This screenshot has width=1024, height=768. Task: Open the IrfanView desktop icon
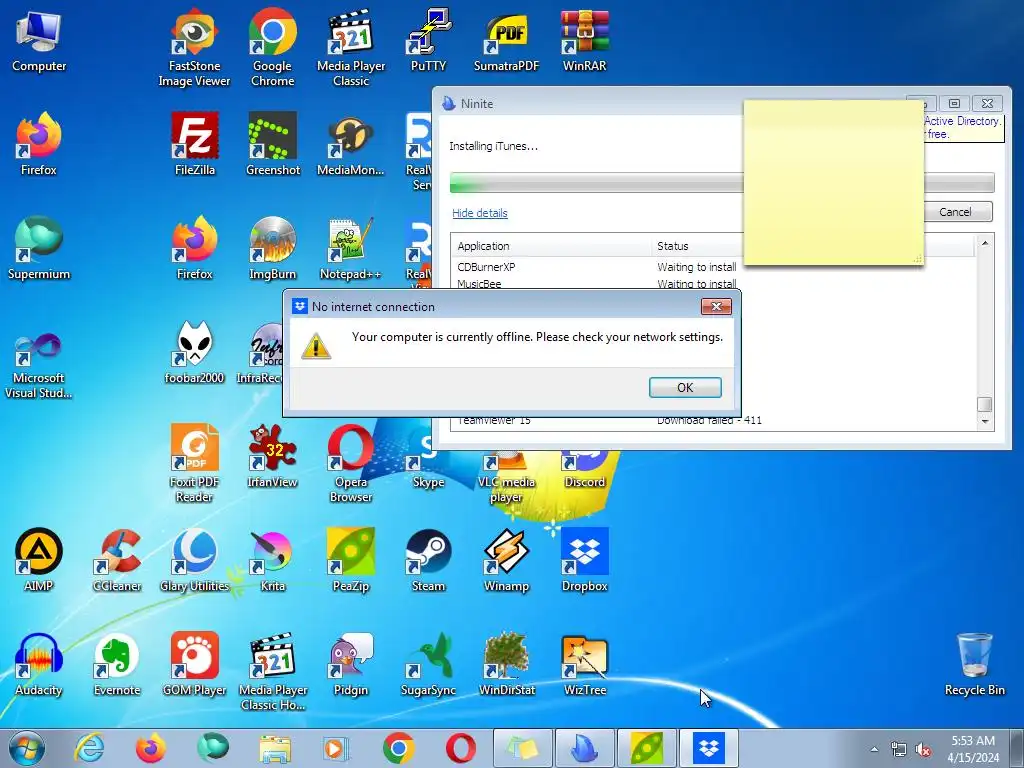click(x=272, y=456)
